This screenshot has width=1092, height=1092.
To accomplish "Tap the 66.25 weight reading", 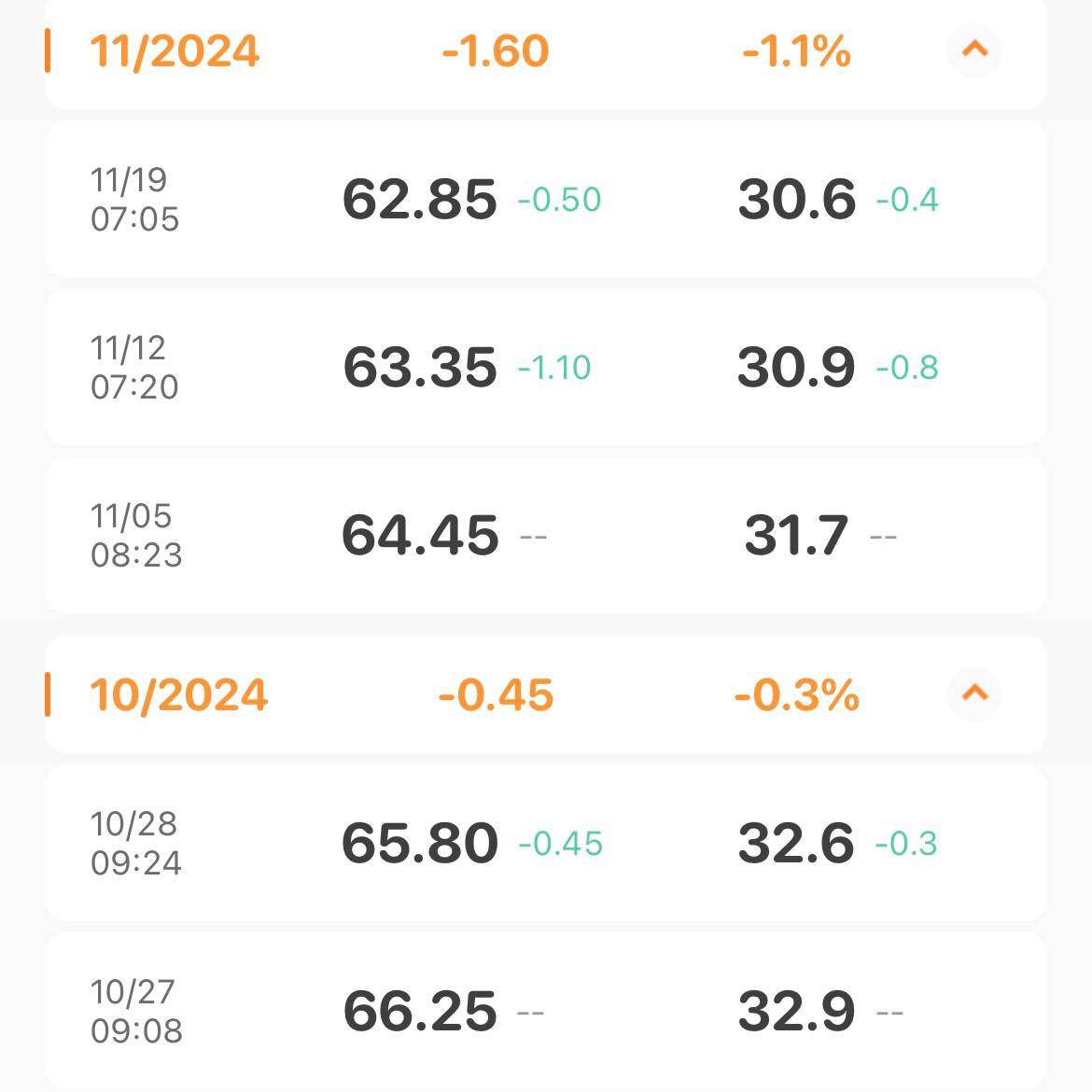I will tap(420, 1011).
